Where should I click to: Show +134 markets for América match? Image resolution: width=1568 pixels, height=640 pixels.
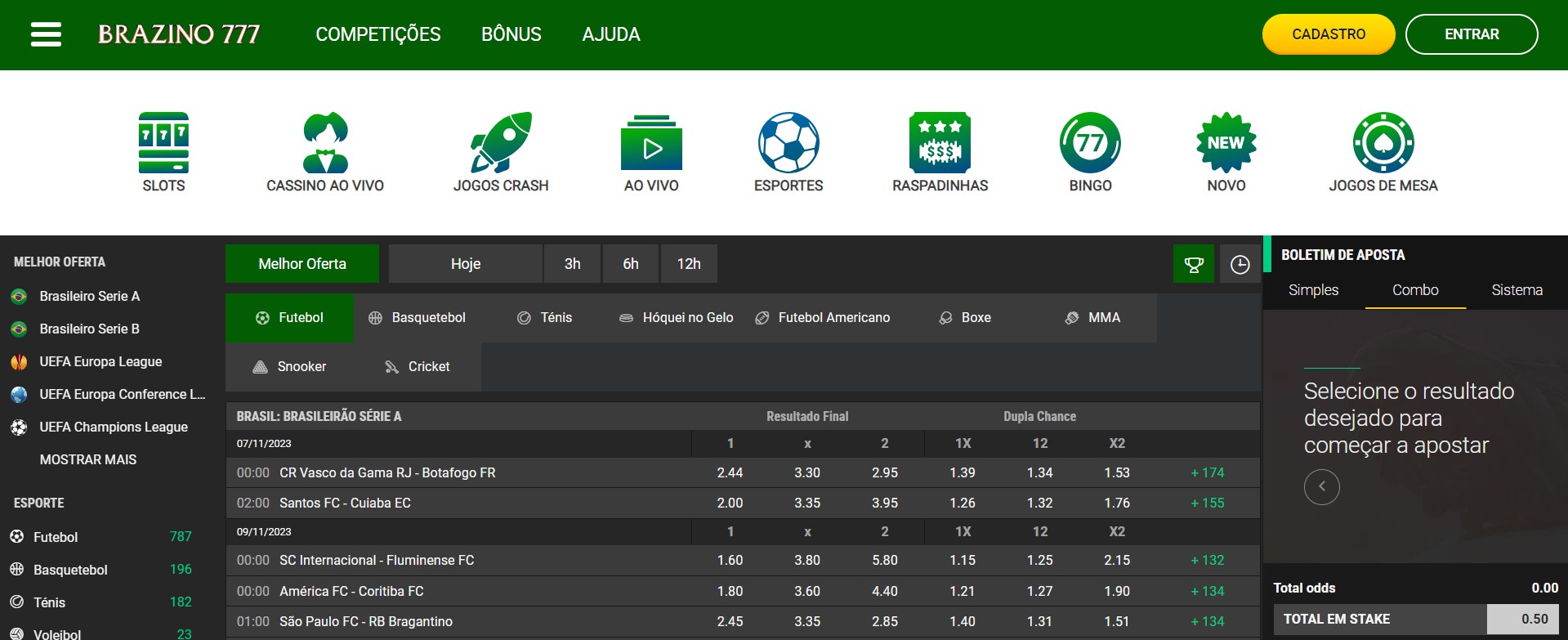click(x=1208, y=591)
